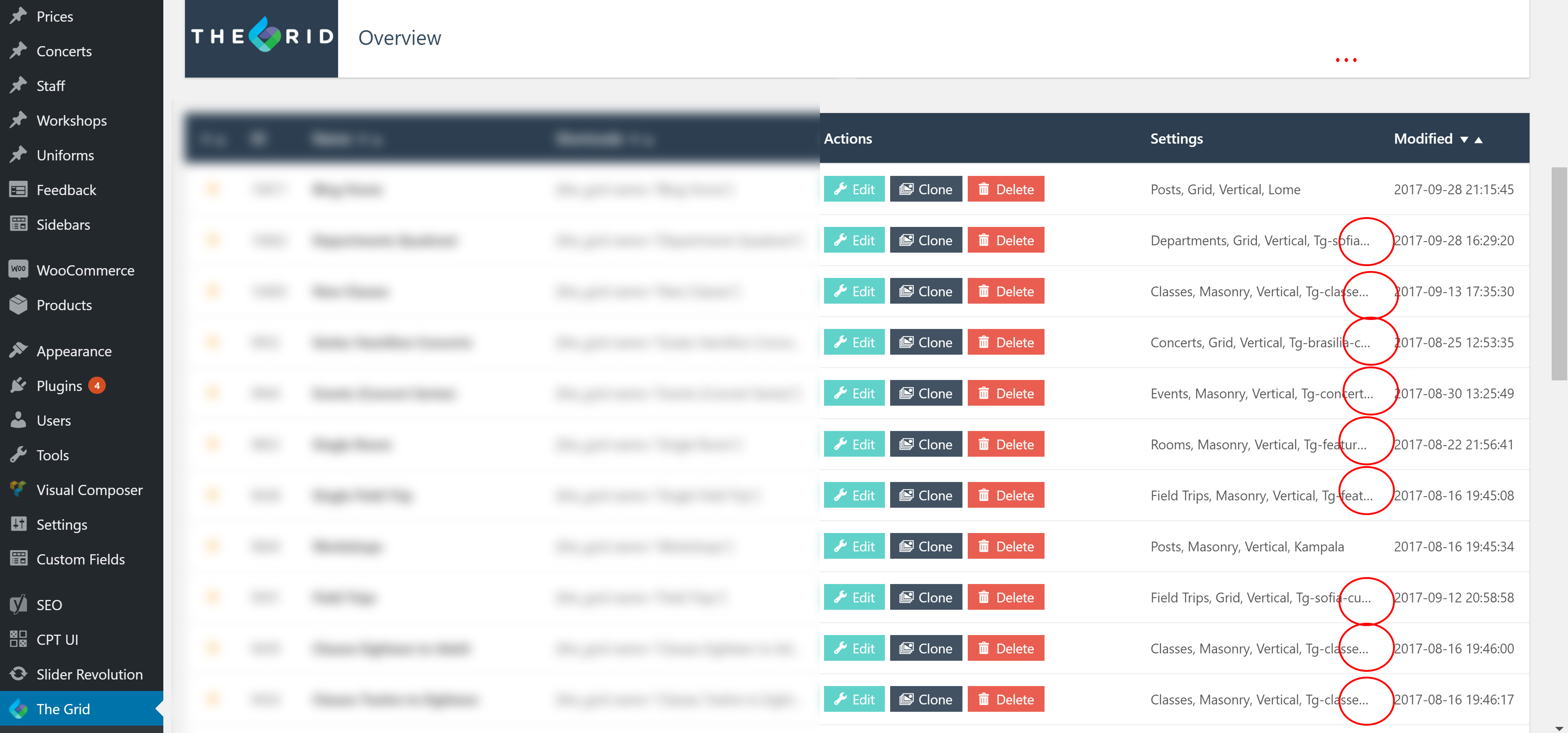The height and width of the screenshot is (733, 1568).
Task: Edit the Rooms Masonry grid
Action: click(x=854, y=445)
